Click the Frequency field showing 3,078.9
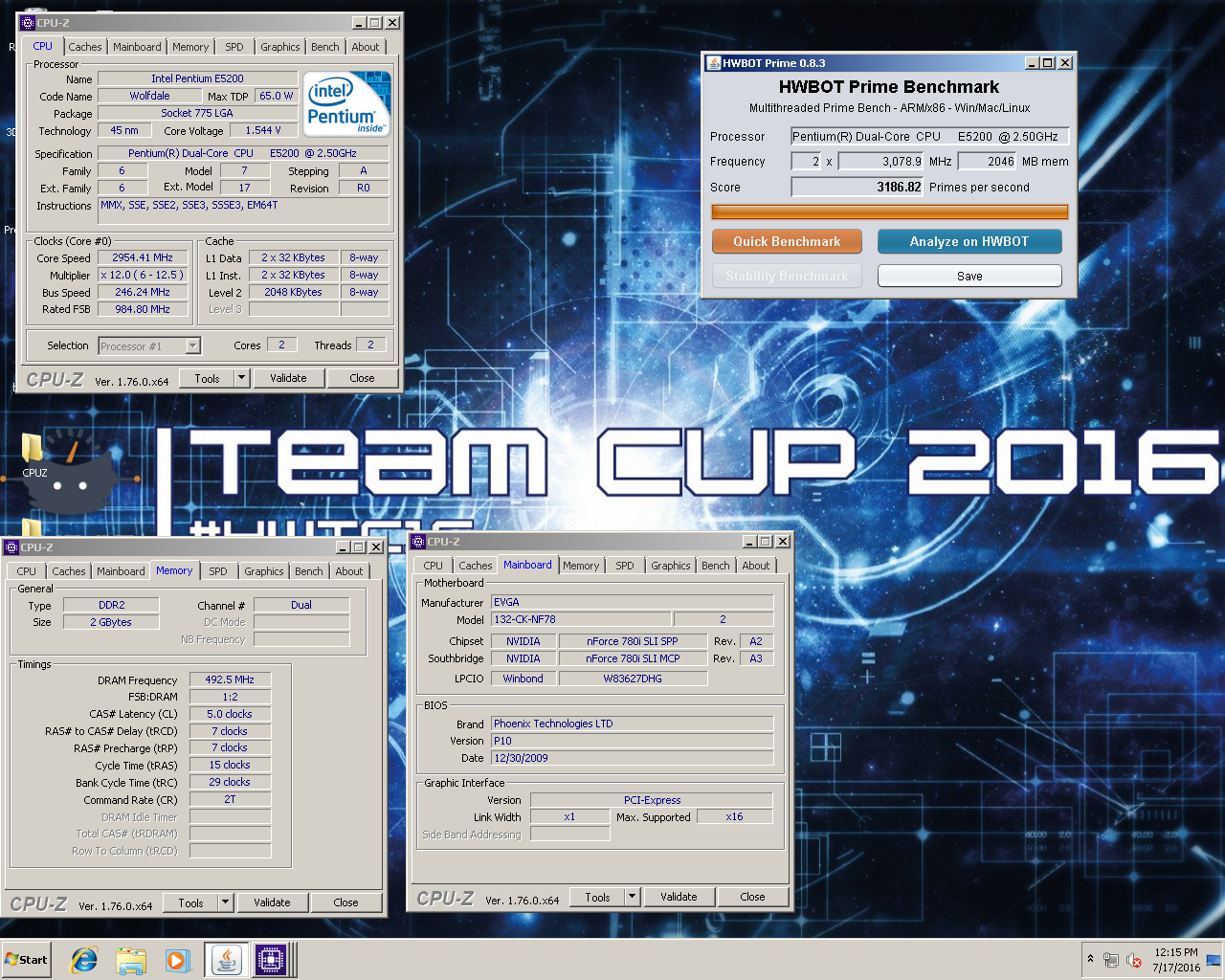The height and width of the screenshot is (980, 1225). (880, 162)
